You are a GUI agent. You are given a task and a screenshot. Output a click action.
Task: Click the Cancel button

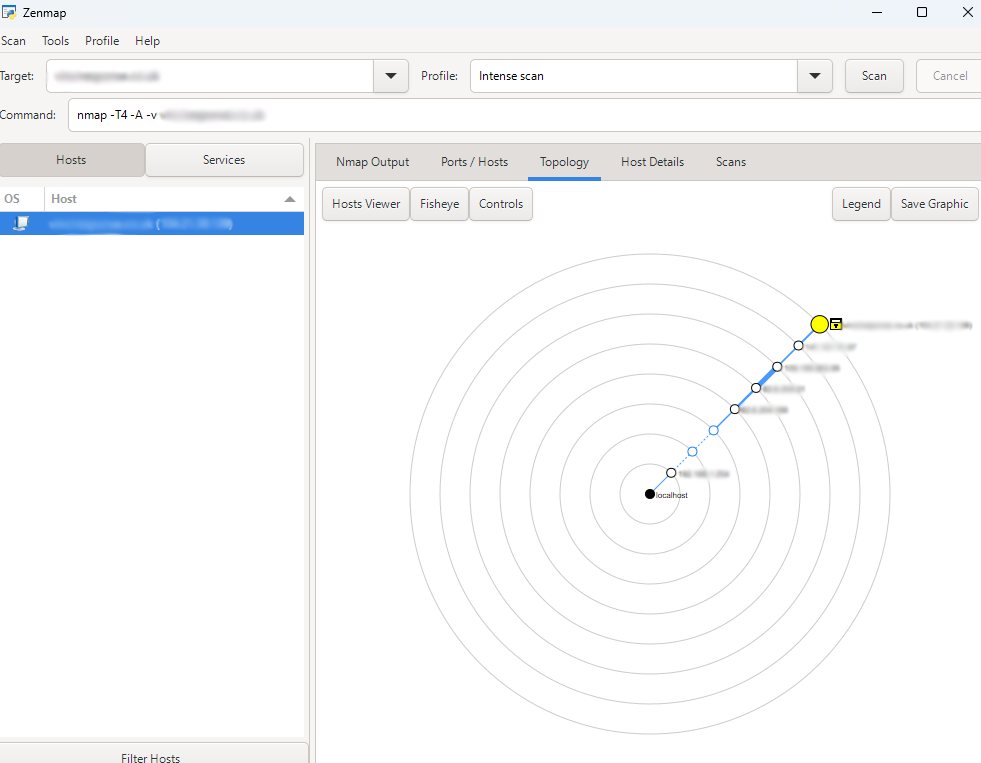point(949,76)
